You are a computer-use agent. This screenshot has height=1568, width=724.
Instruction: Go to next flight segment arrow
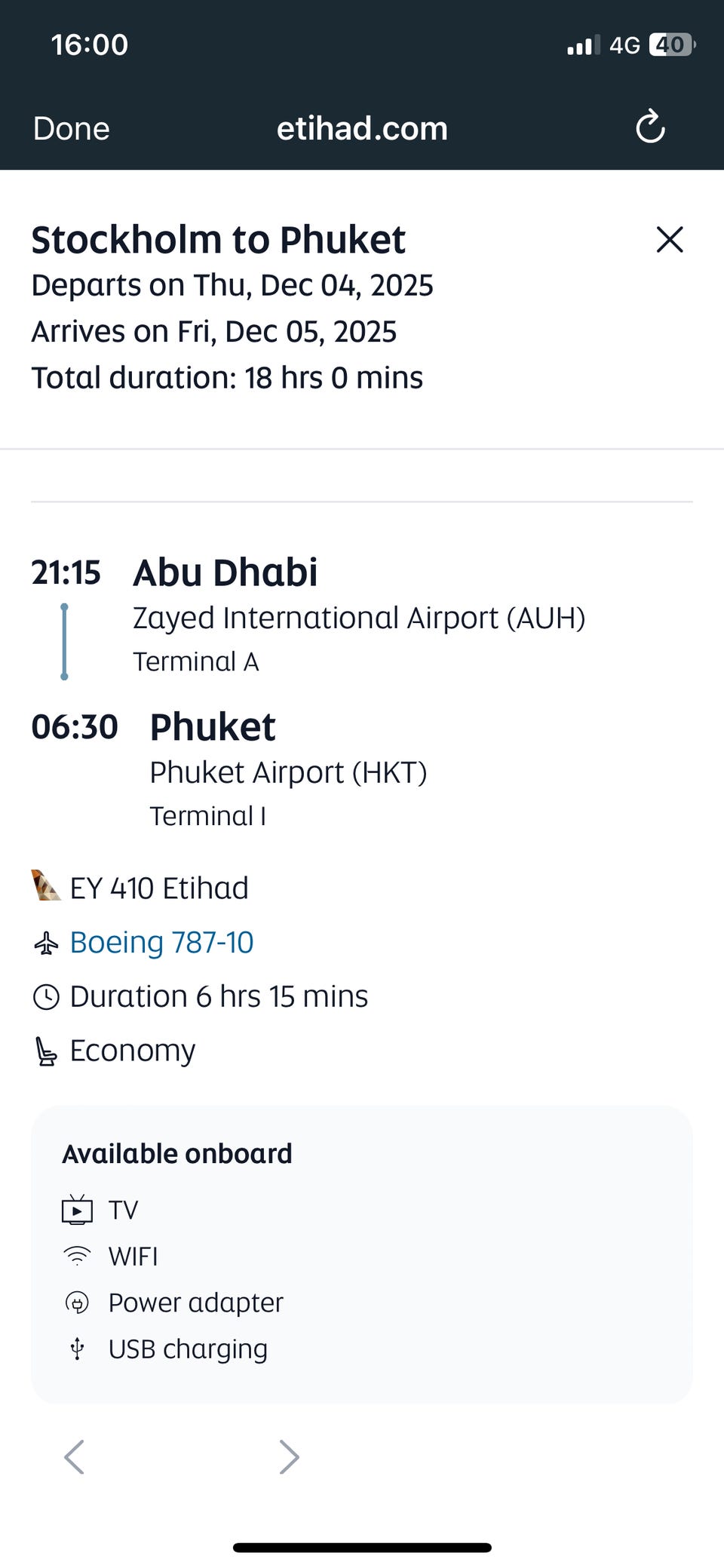290,1456
